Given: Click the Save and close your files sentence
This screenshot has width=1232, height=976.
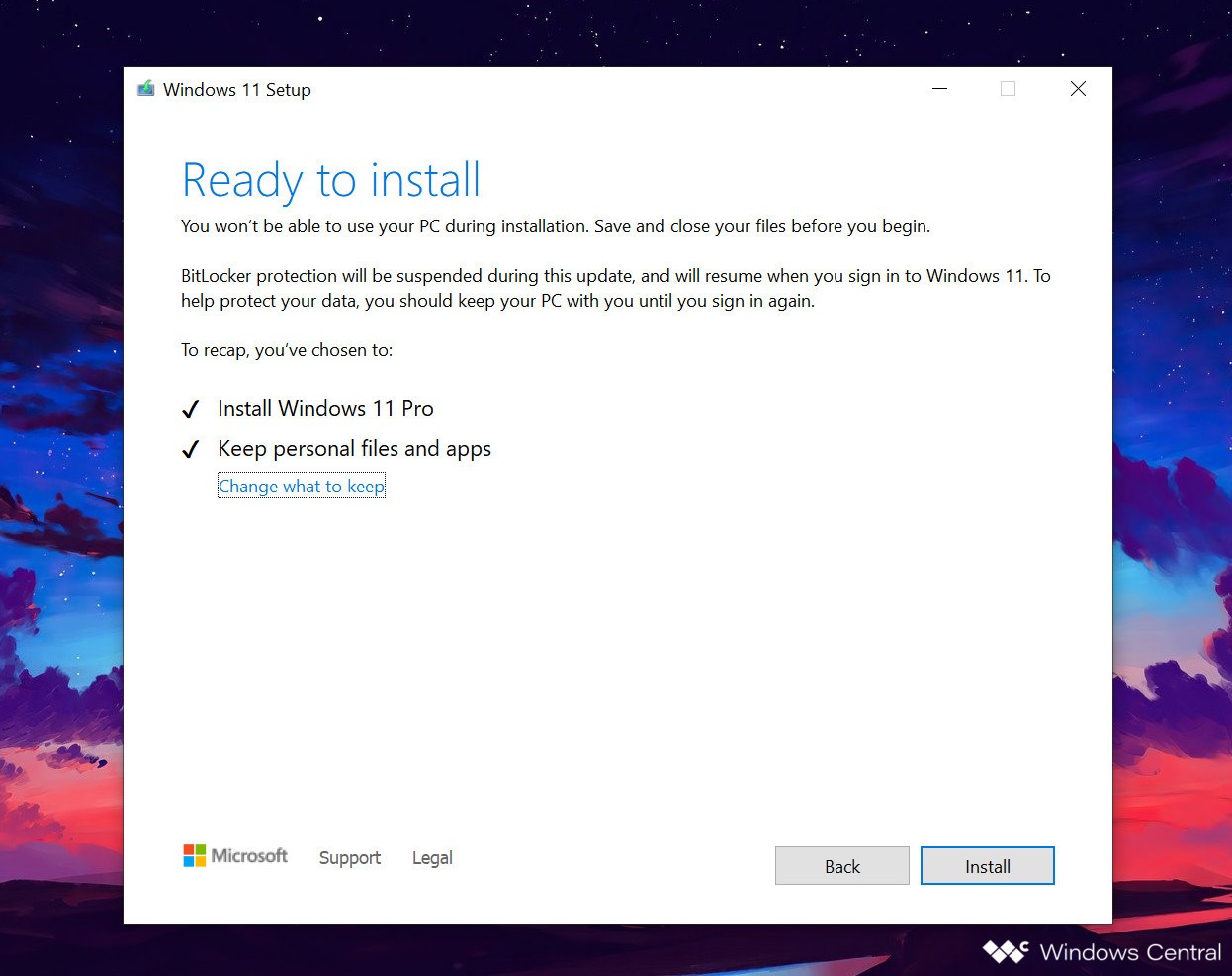Looking at the screenshot, I should (x=761, y=226).
